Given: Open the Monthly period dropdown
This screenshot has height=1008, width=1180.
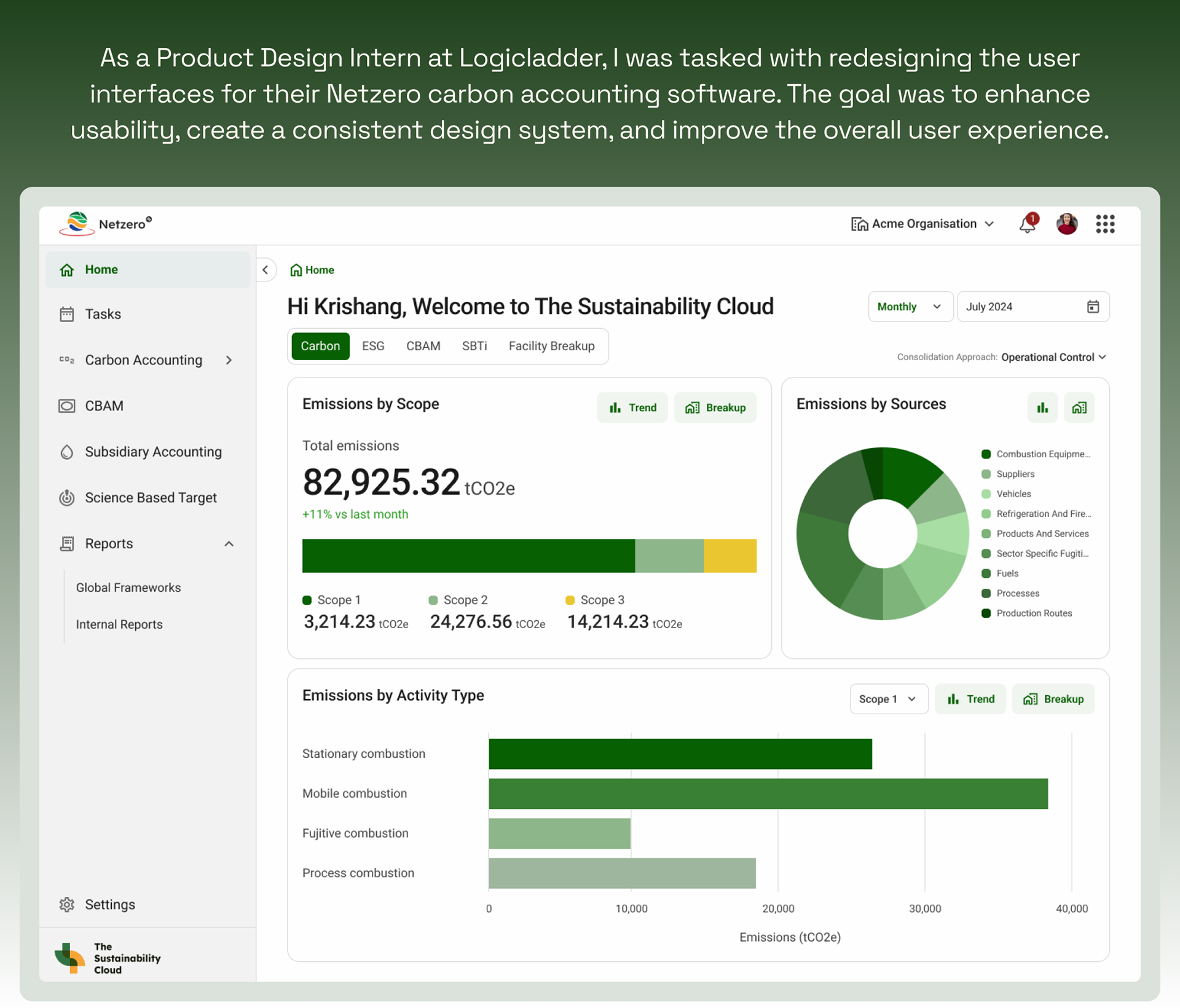Looking at the screenshot, I should point(910,307).
